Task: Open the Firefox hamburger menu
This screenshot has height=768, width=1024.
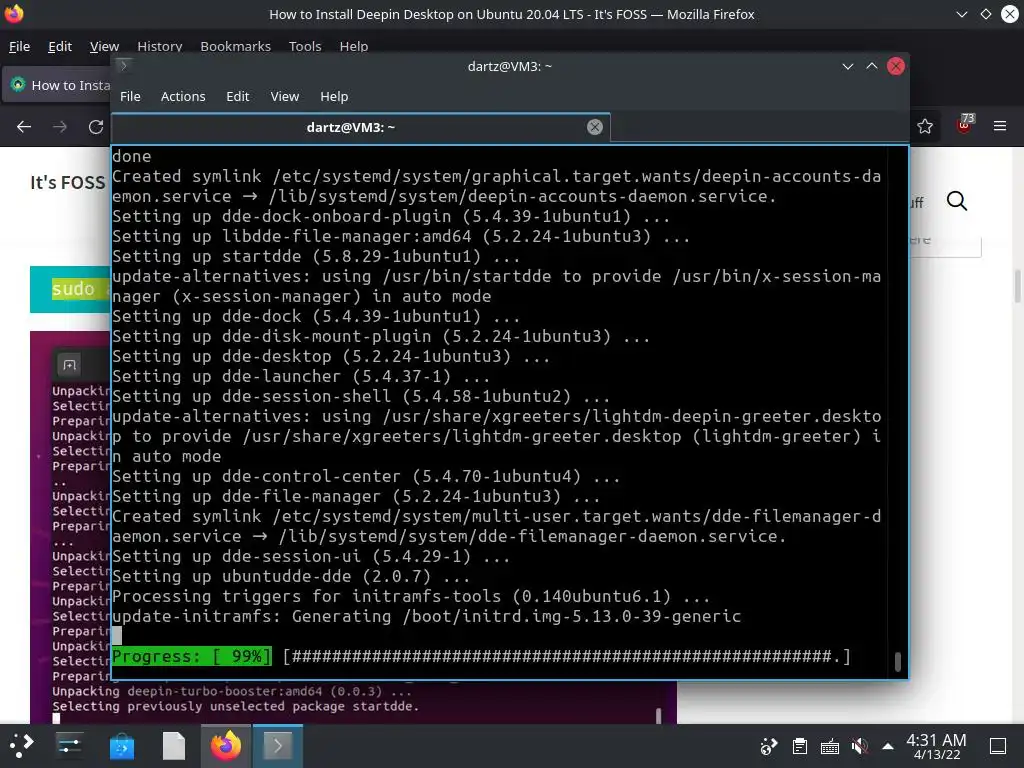Action: pos(1000,125)
